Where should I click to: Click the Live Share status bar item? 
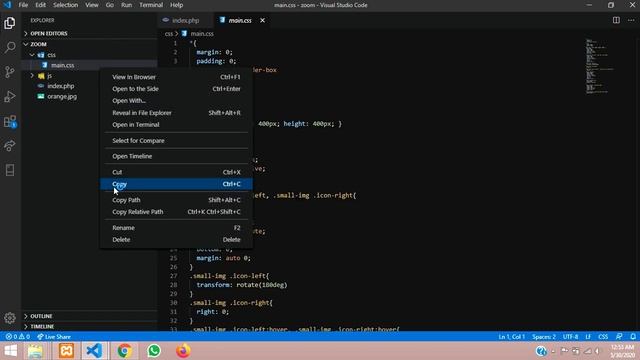[54, 337]
